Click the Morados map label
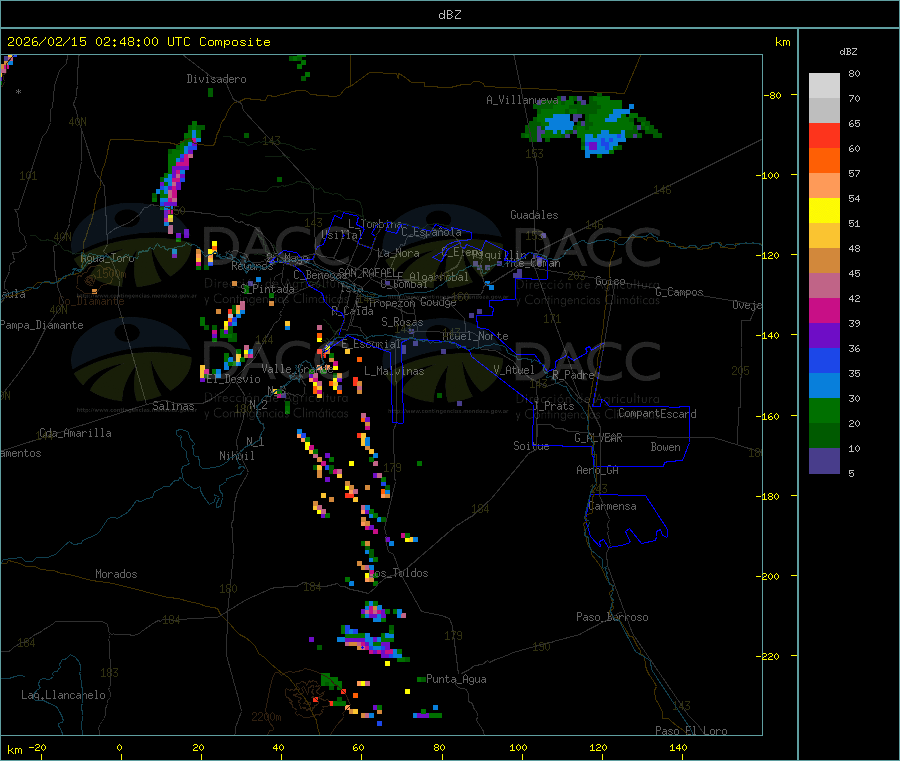Screen dimensions: 900x761 117,574
